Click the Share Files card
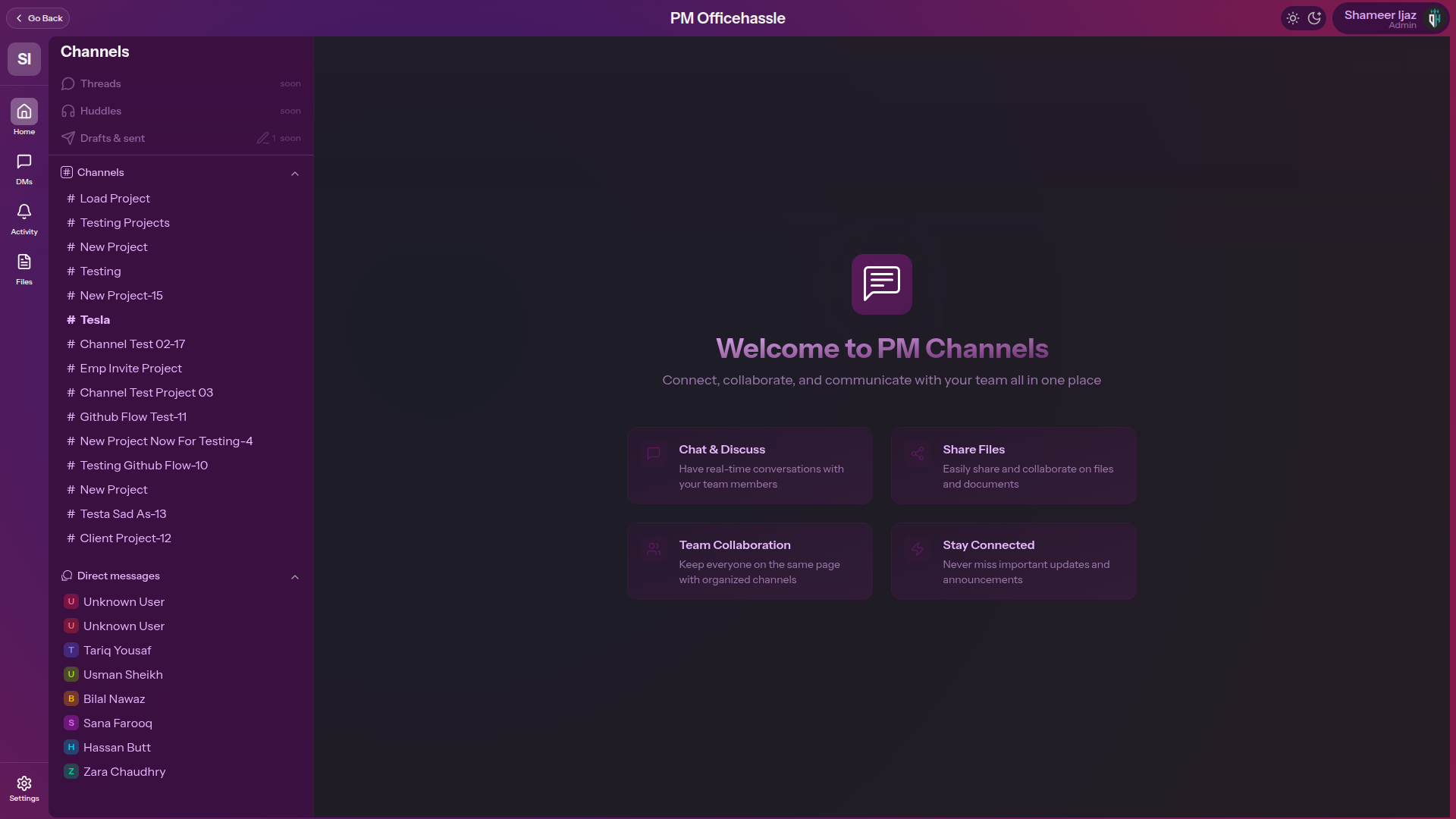 [1013, 466]
